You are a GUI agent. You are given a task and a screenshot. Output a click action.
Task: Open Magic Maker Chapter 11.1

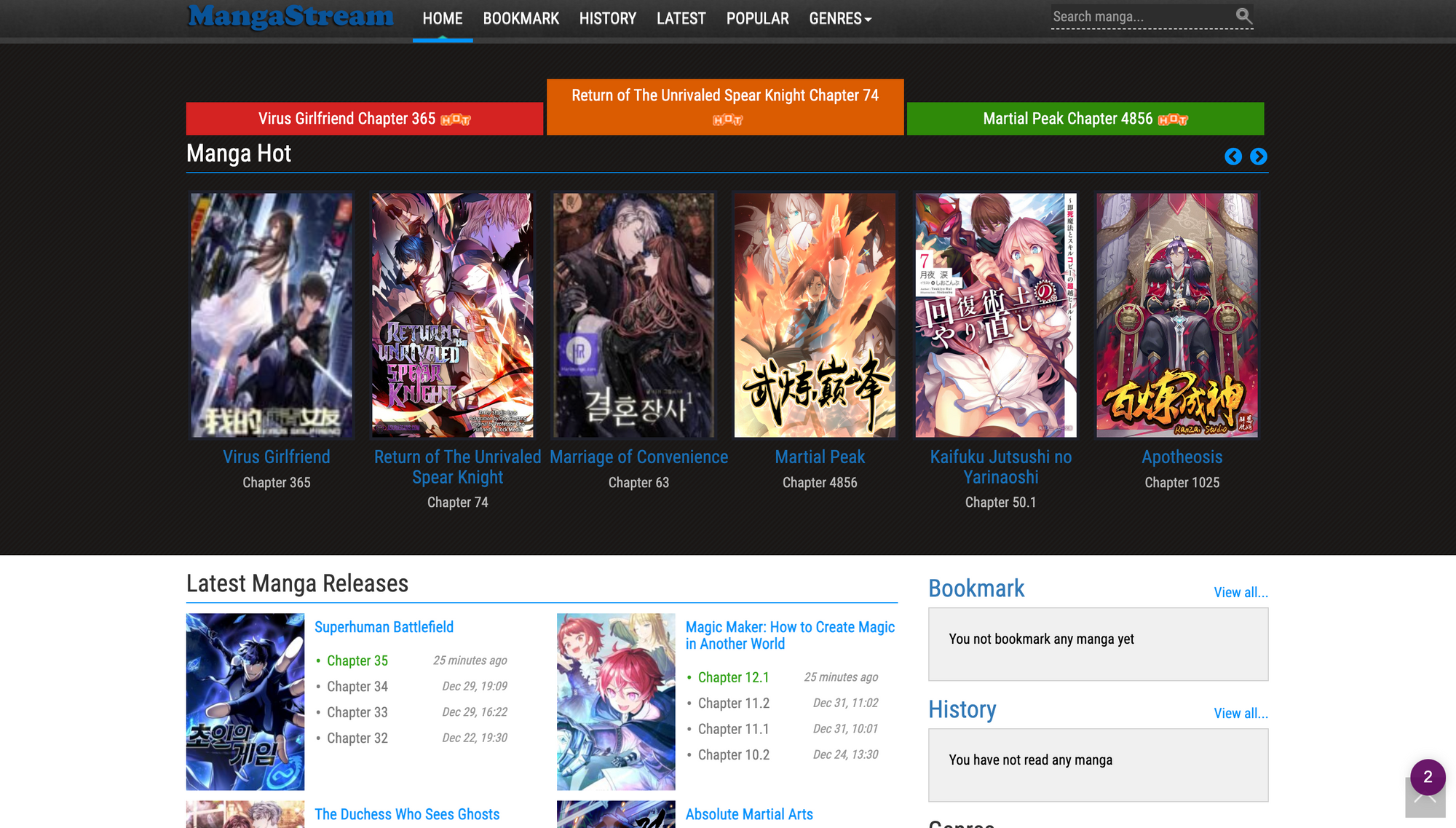[733, 729]
